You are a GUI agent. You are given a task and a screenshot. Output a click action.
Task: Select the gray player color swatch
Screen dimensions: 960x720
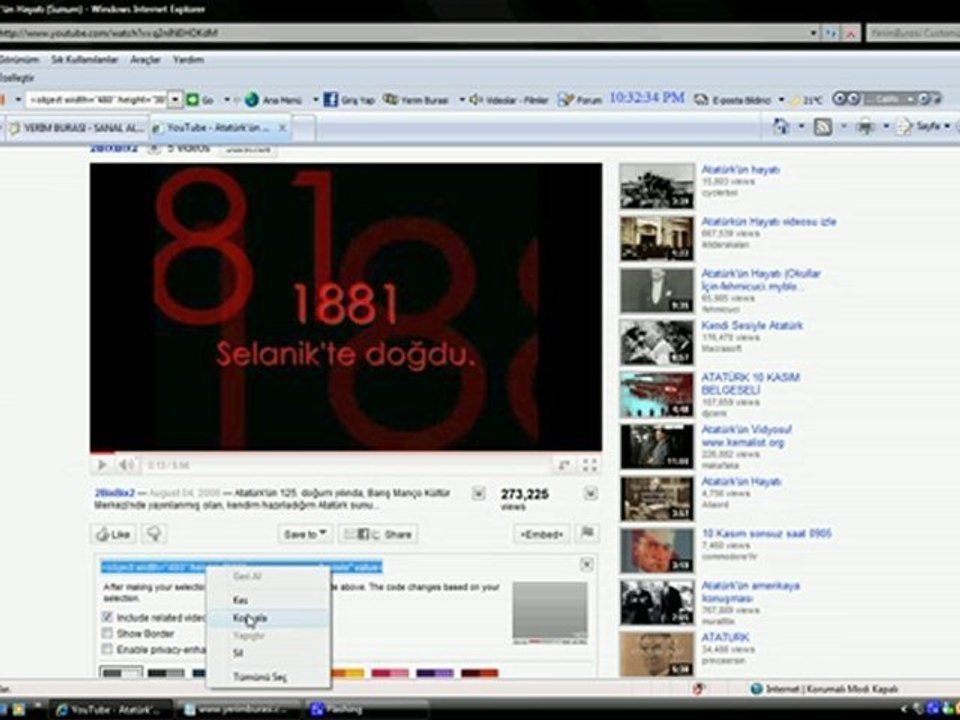pyautogui.click(x=121, y=673)
